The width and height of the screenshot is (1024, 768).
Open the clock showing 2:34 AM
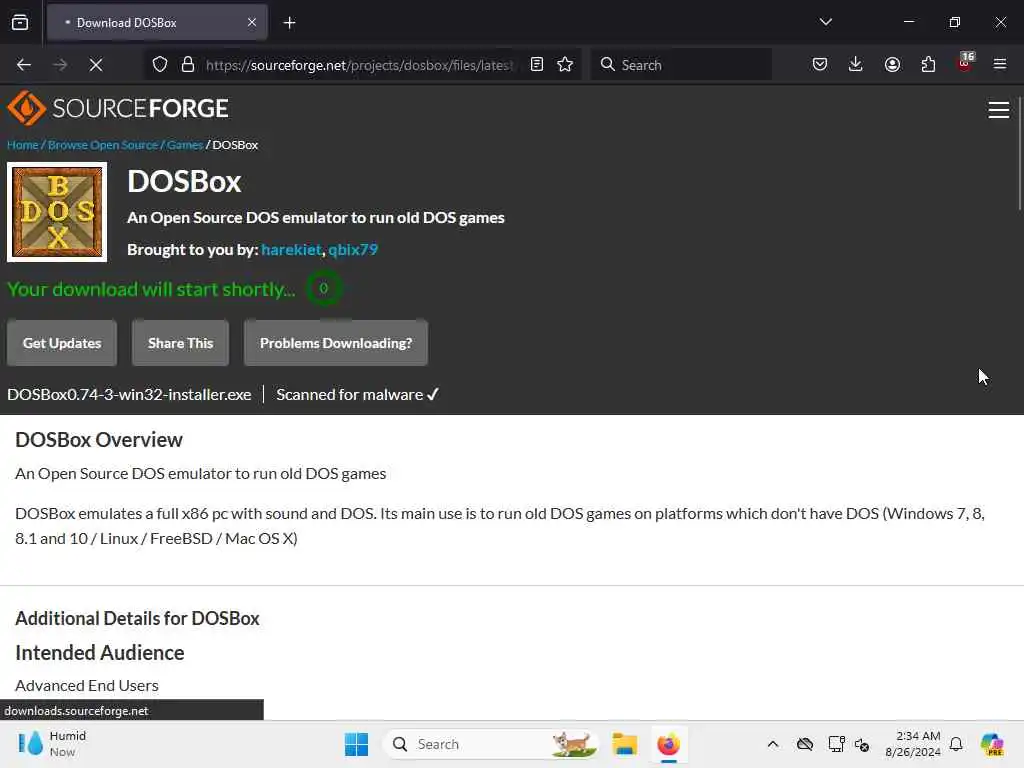[912, 744]
